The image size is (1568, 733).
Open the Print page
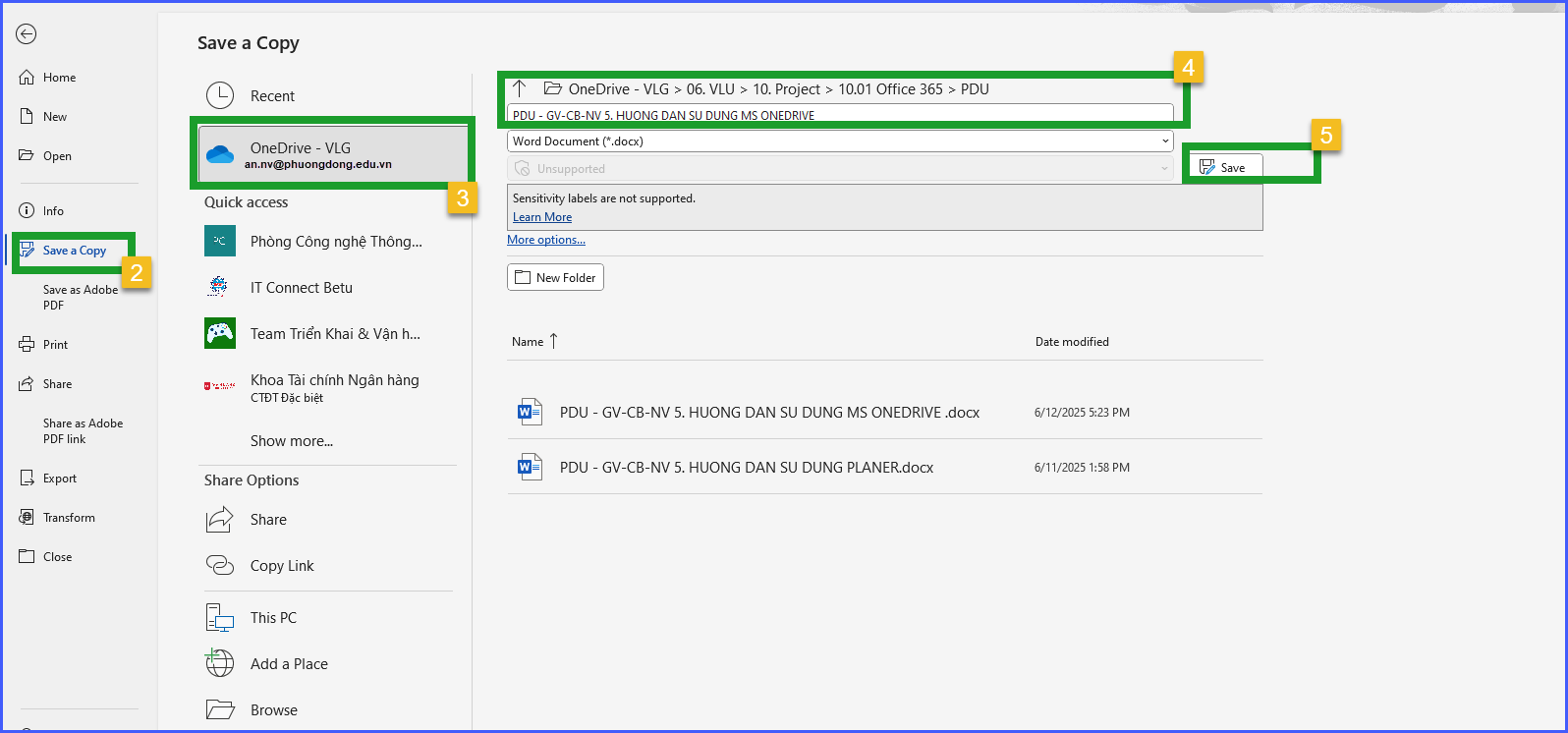tap(55, 345)
